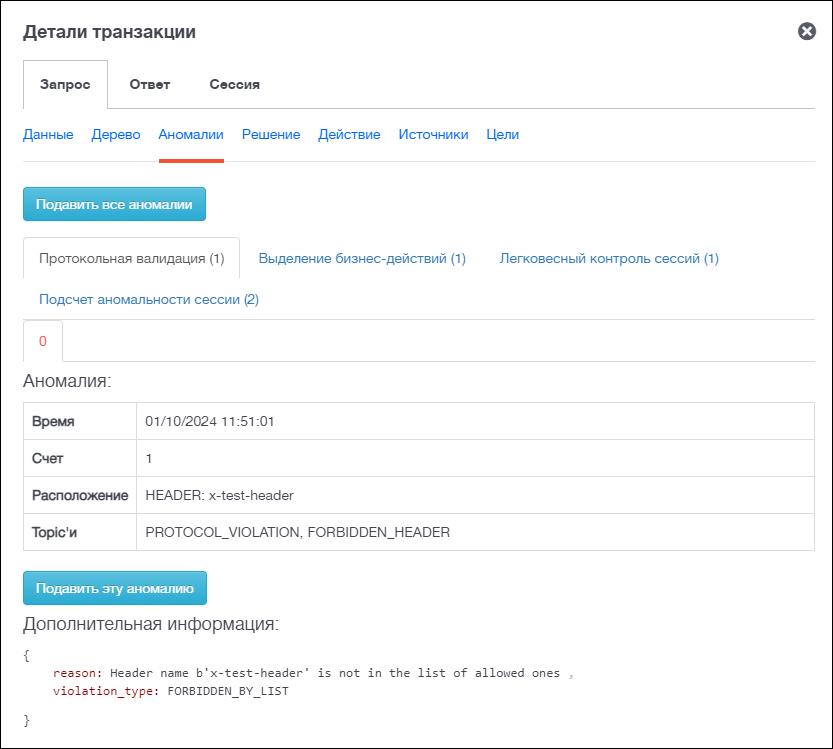Click HEADER: x-test-header location value
The width and height of the screenshot is (833, 749).
point(219,495)
